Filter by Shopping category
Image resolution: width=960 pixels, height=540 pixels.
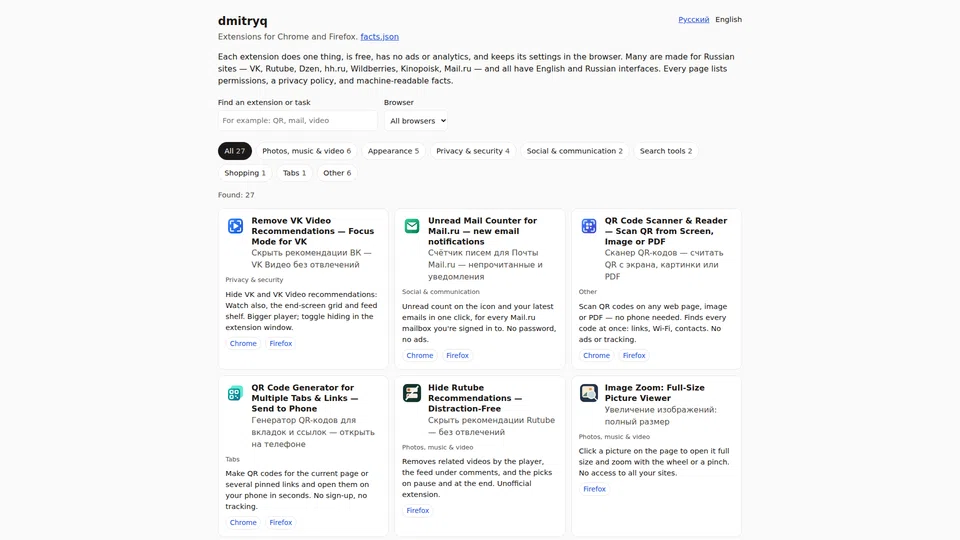pyautogui.click(x=245, y=173)
